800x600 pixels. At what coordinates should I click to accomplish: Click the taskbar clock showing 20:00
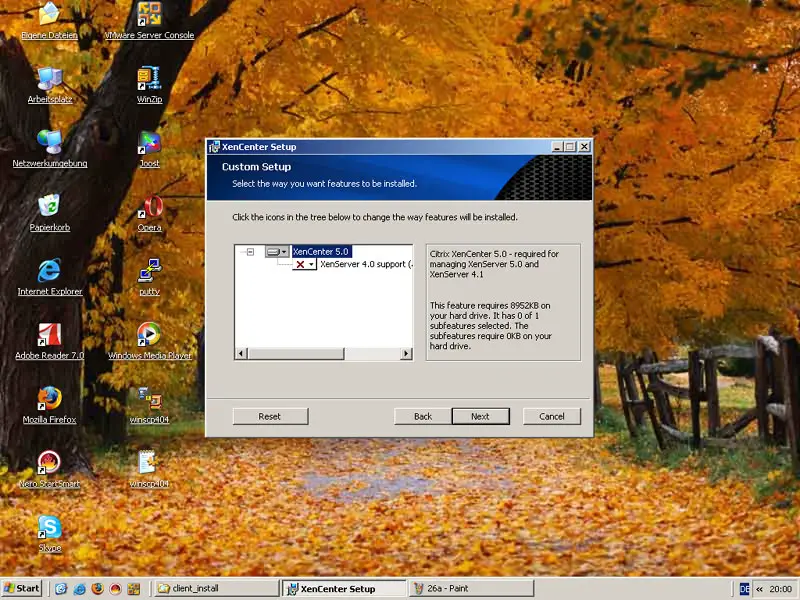pyautogui.click(x=781, y=589)
